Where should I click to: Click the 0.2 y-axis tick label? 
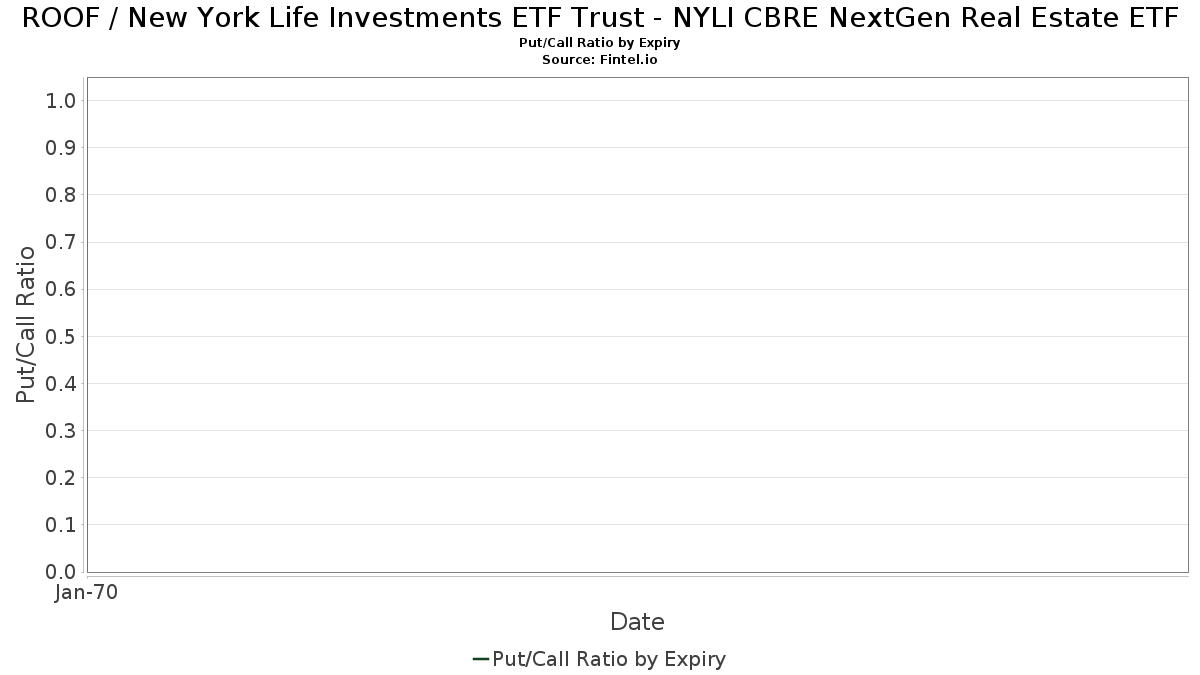(x=61, y=477)
